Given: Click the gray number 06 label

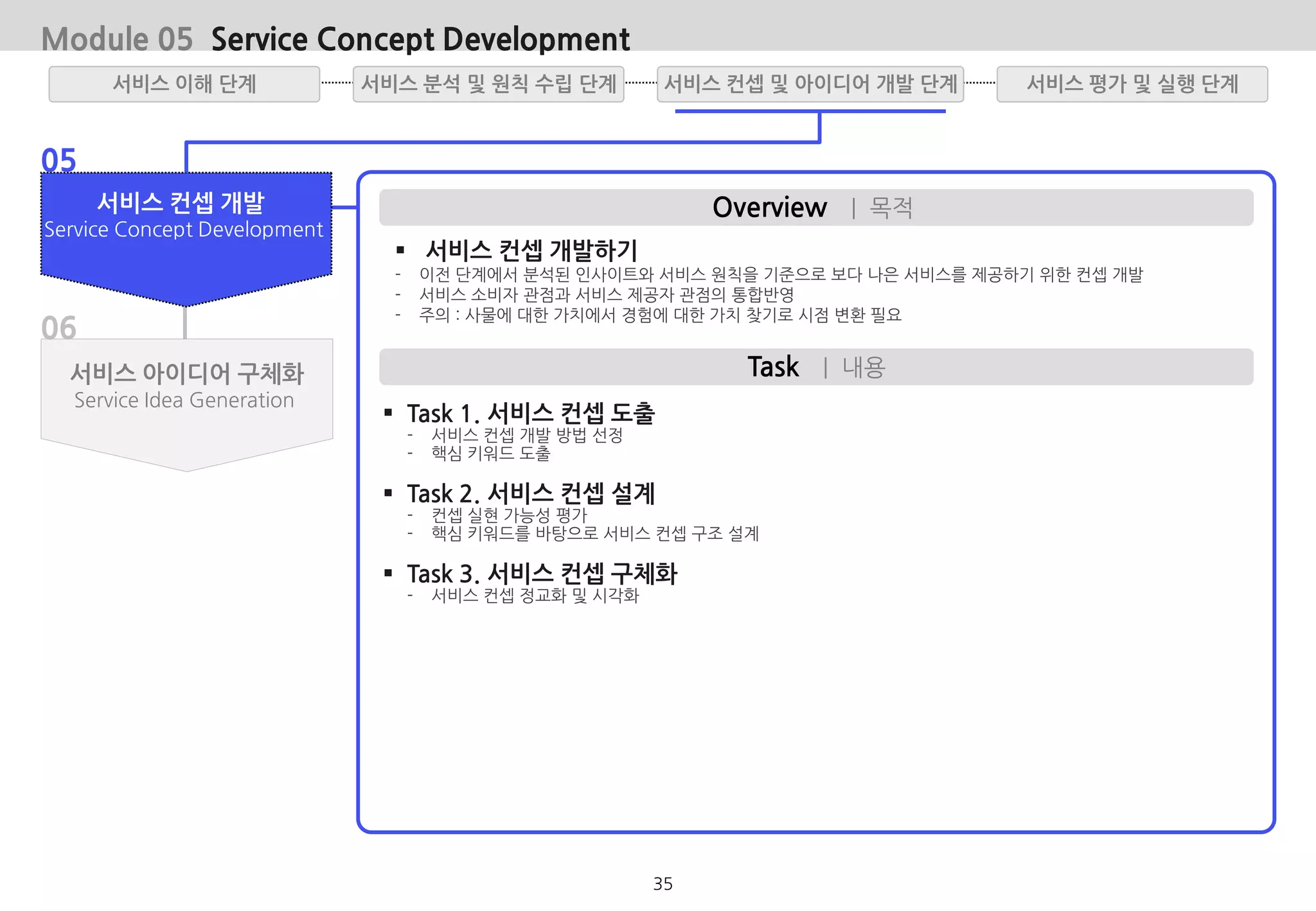Looking at the screenshot, I should click(x=58, y=328).
